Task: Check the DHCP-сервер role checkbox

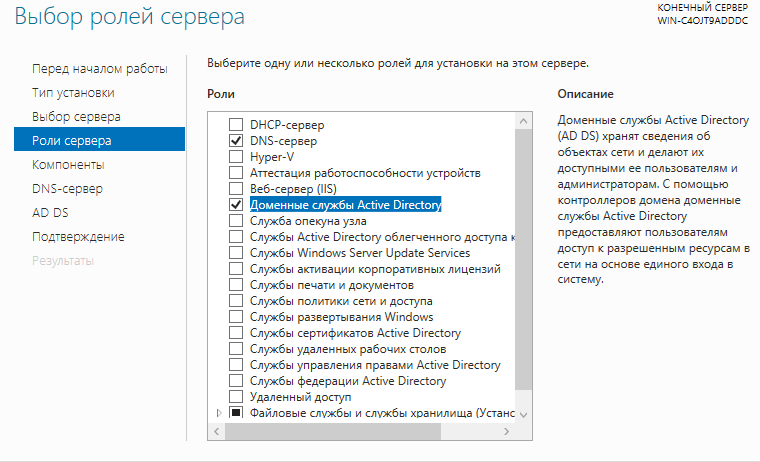Action: pos(236,125)
